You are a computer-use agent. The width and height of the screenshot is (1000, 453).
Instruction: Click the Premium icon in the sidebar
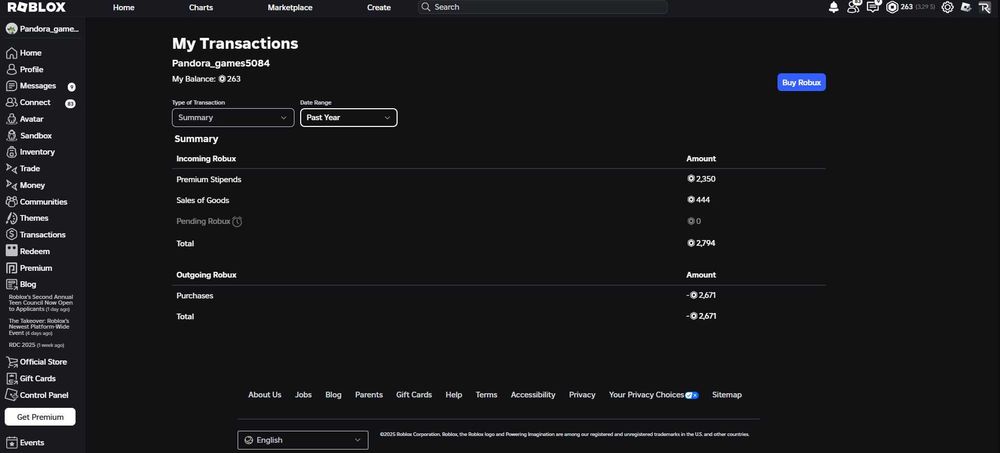pyautogui.click(x=11, y=268)
